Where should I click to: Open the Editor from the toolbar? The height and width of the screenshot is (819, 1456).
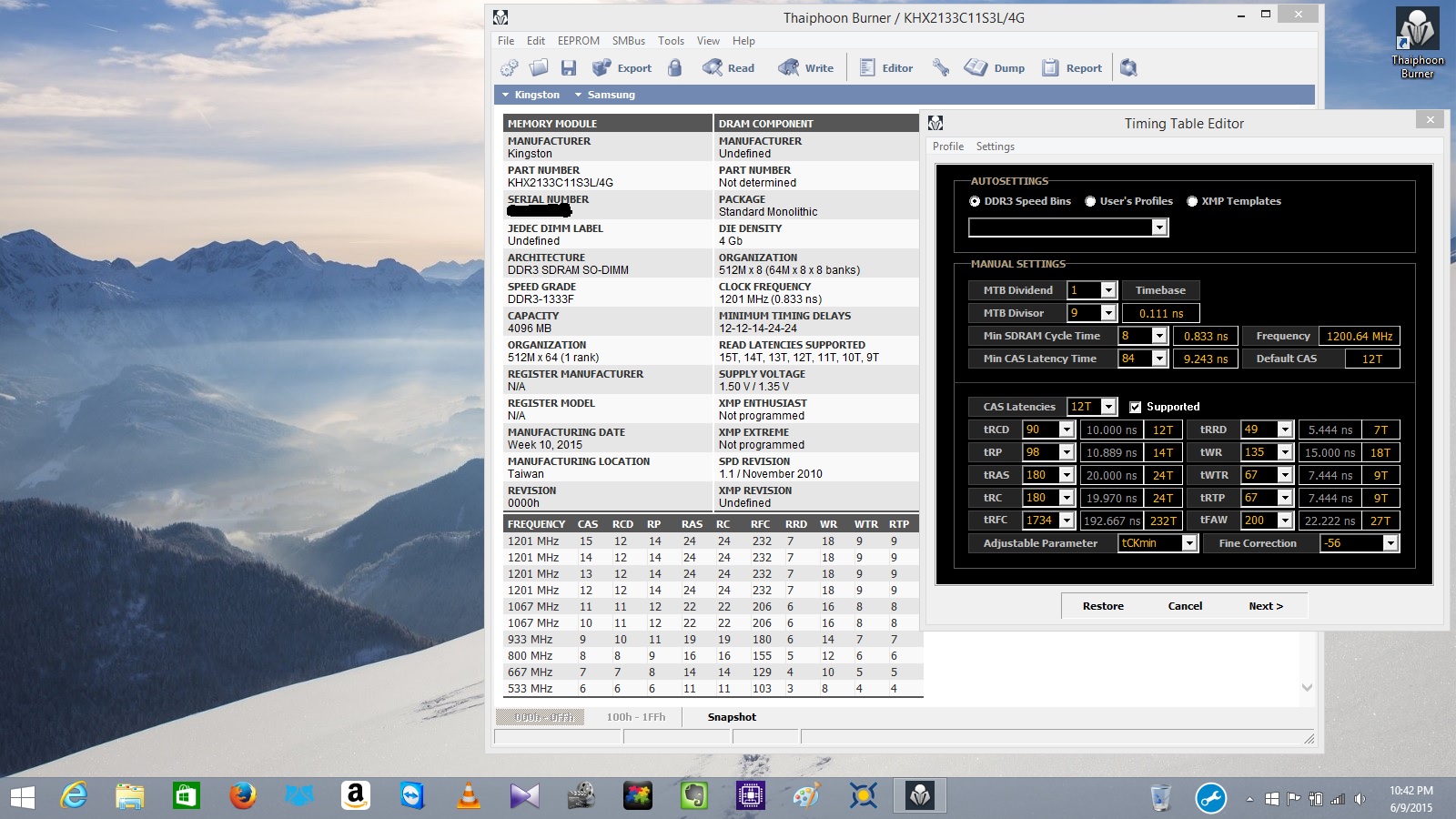coord(885,68)
